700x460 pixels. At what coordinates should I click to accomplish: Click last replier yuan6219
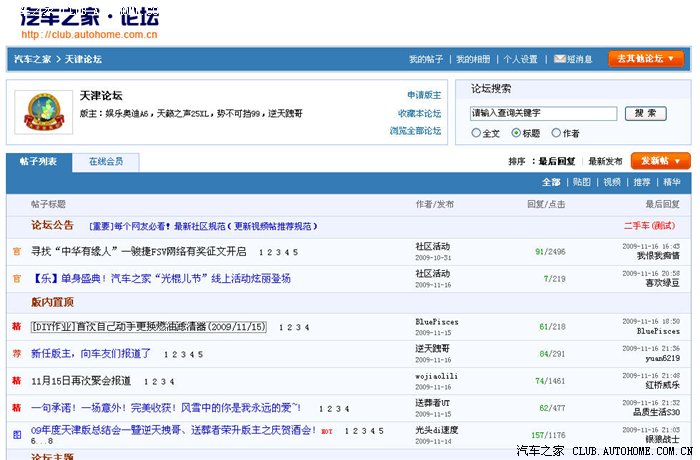click(662, 358)
